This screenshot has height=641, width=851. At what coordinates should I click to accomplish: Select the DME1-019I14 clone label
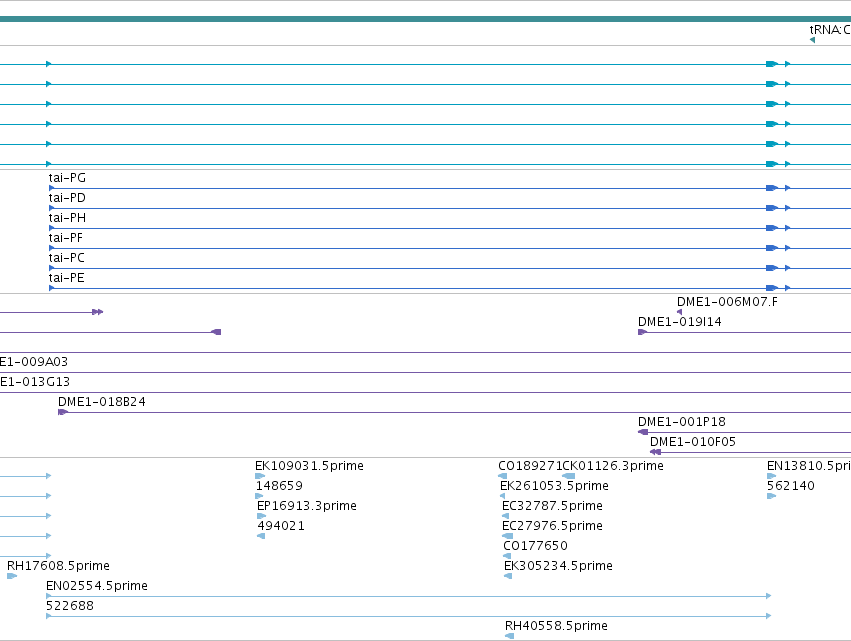679,322
